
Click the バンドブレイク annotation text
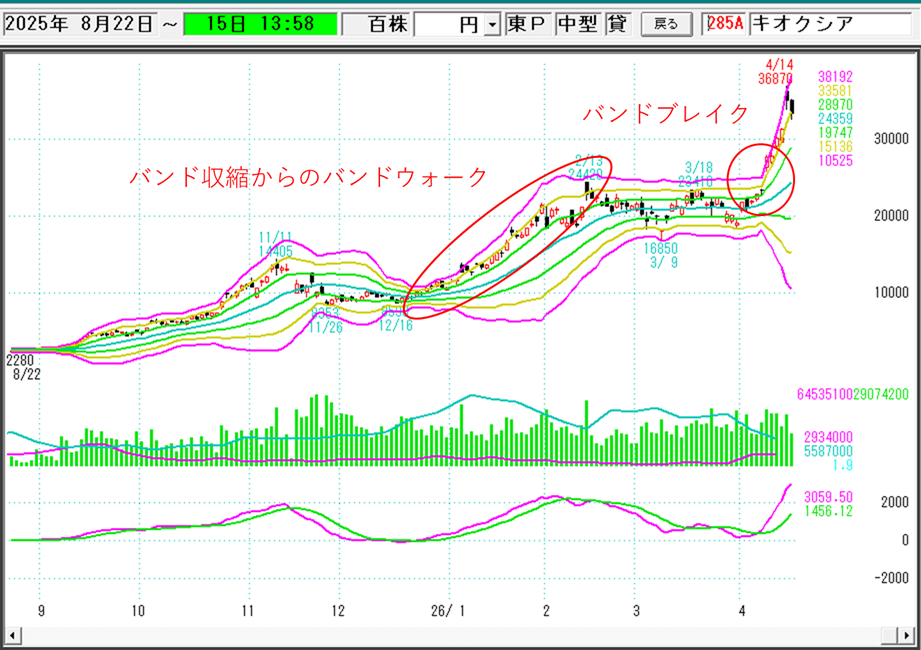(665, 115)
